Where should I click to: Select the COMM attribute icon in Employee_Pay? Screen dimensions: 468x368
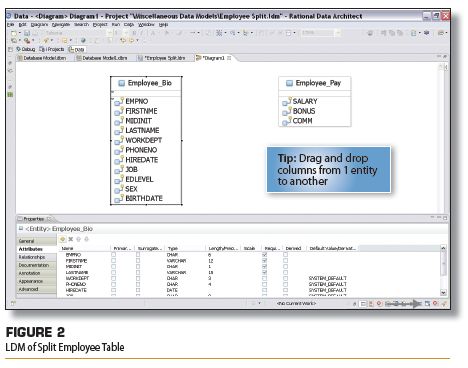(x=286, y=121)
